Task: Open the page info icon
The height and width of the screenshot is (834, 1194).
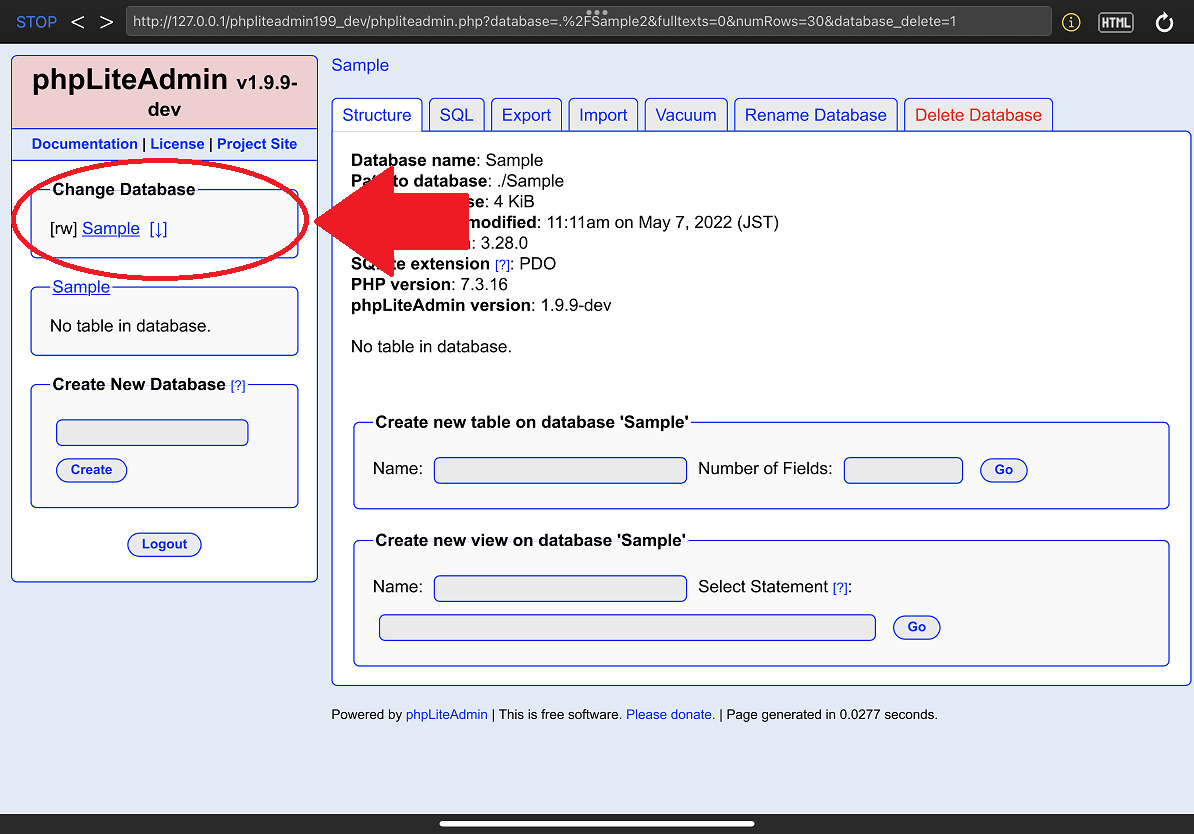Action: (1071, 22)
